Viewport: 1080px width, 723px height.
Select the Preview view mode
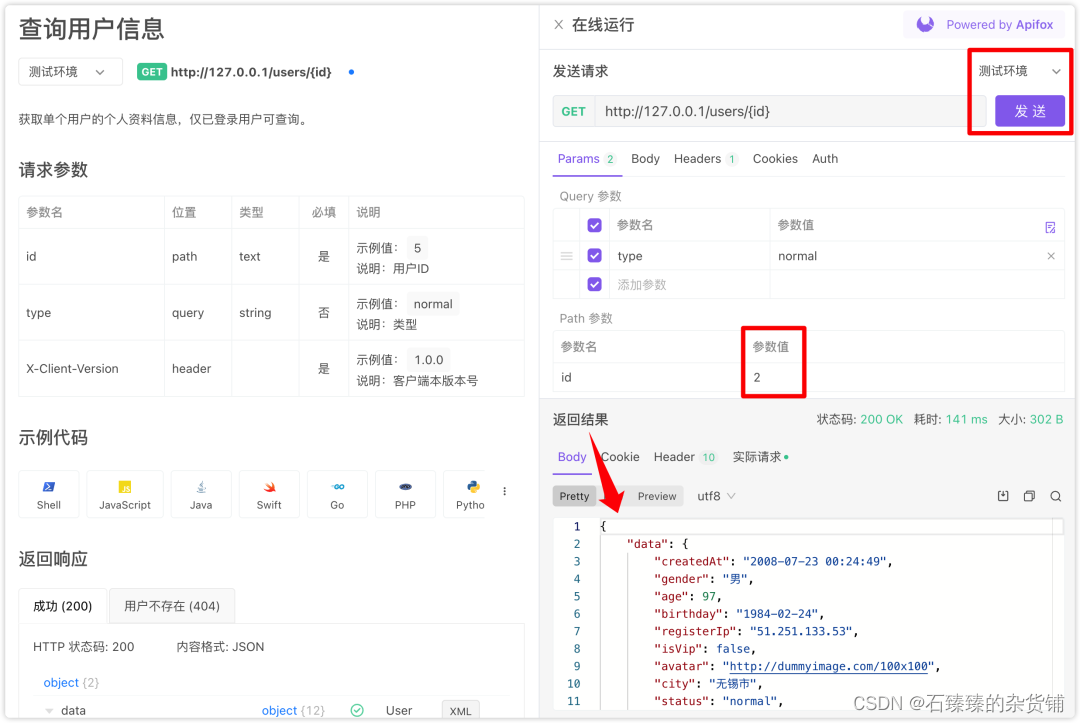[656, 496]
